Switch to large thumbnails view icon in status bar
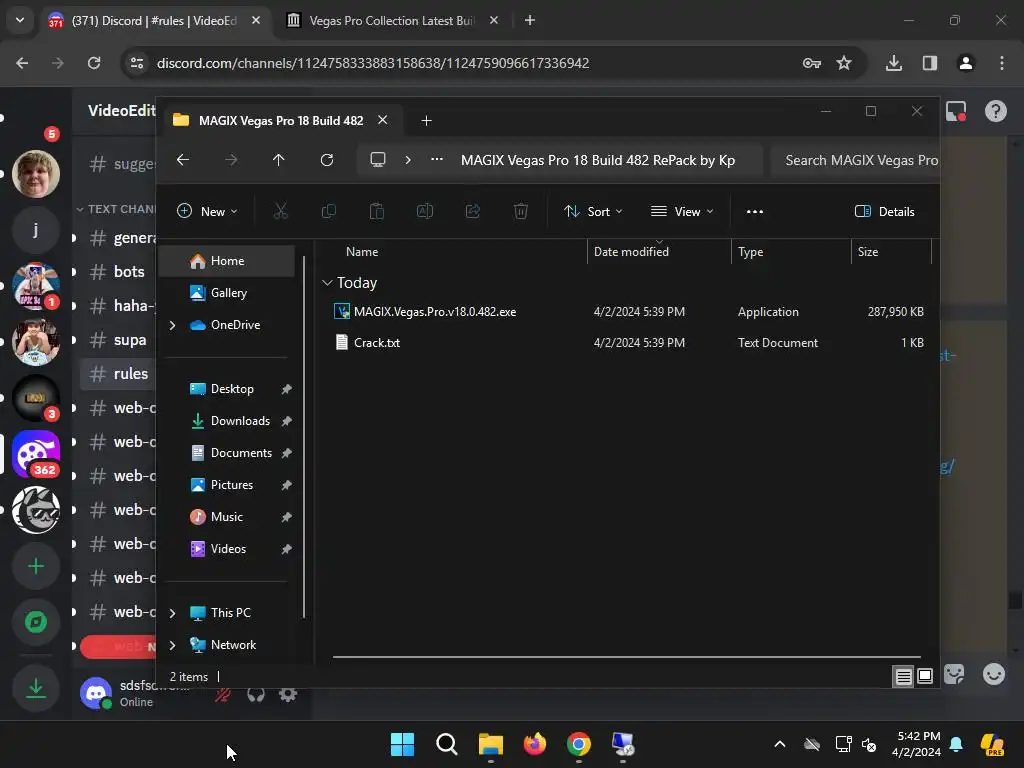 [x=925, y=677]
